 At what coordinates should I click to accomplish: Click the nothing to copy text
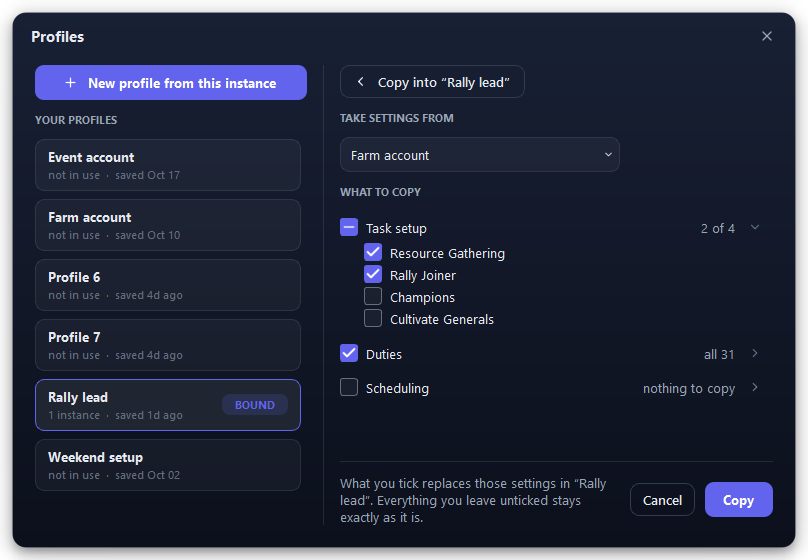(689, 388)
